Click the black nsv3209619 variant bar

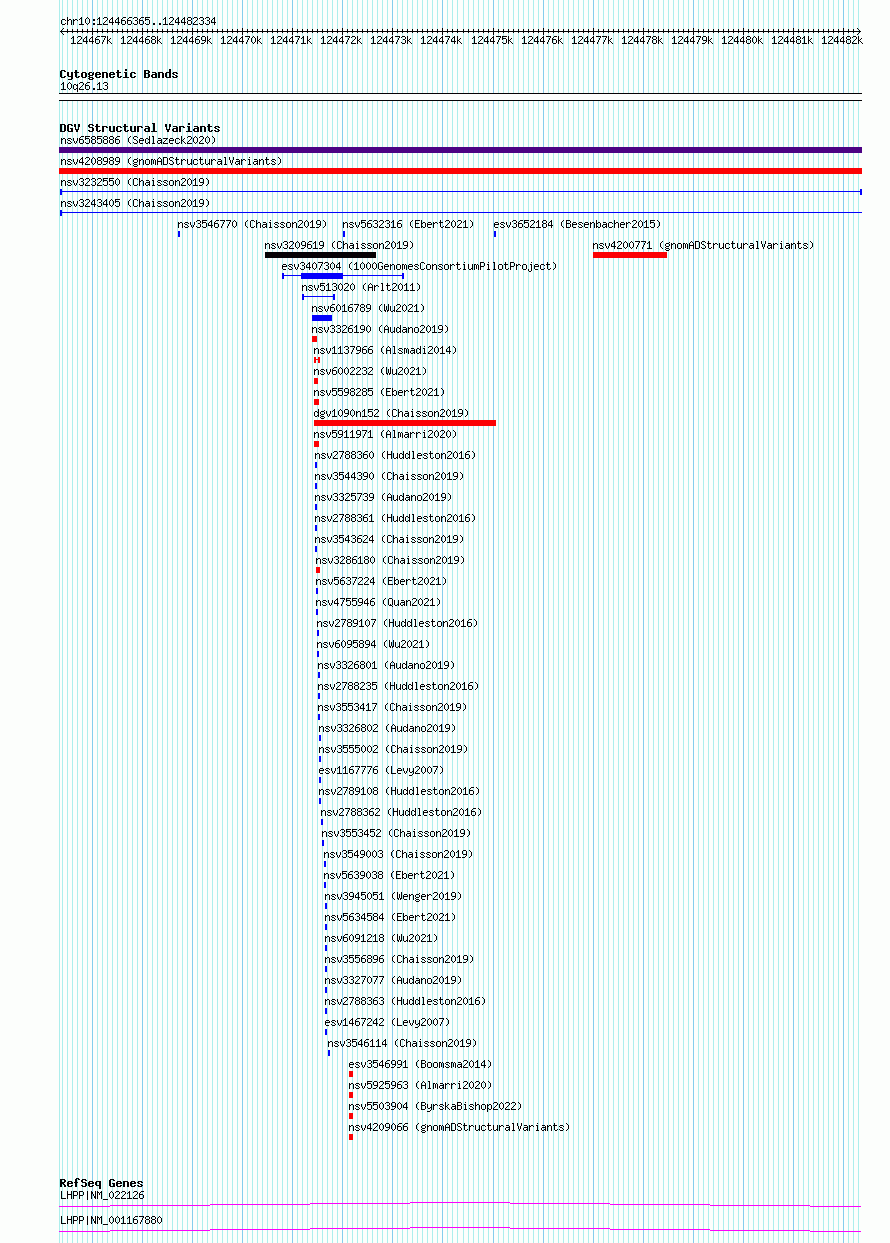click(320, 255)
